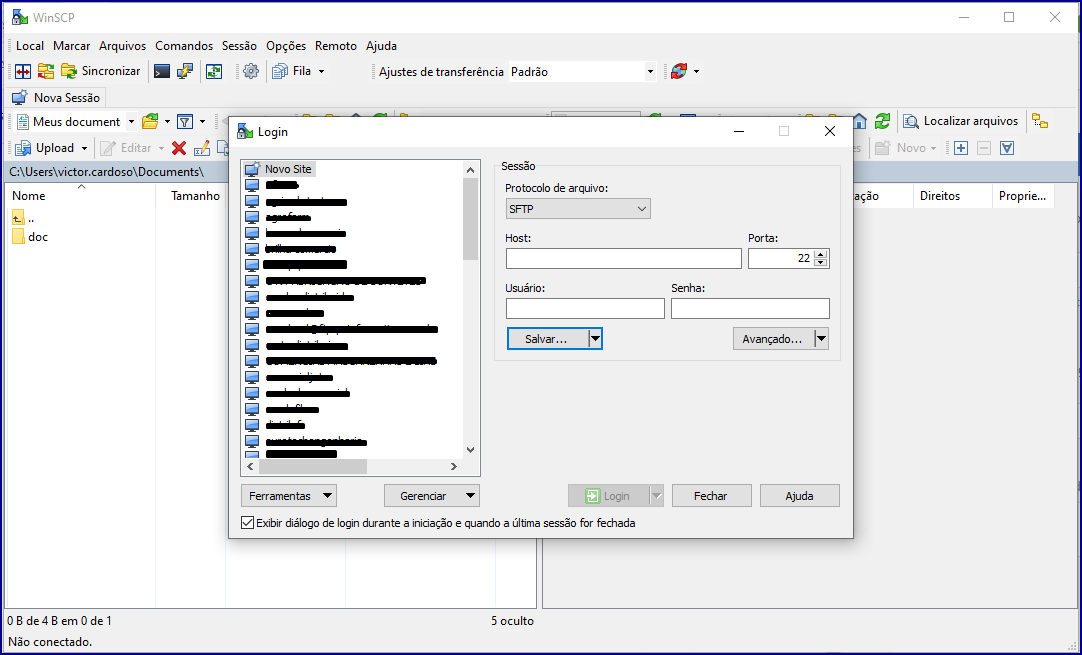The image size is (1082, 655).
Task: Expand the Avançado button dropdown arrow
Action: pyautogui.click(x=821, y=339)
